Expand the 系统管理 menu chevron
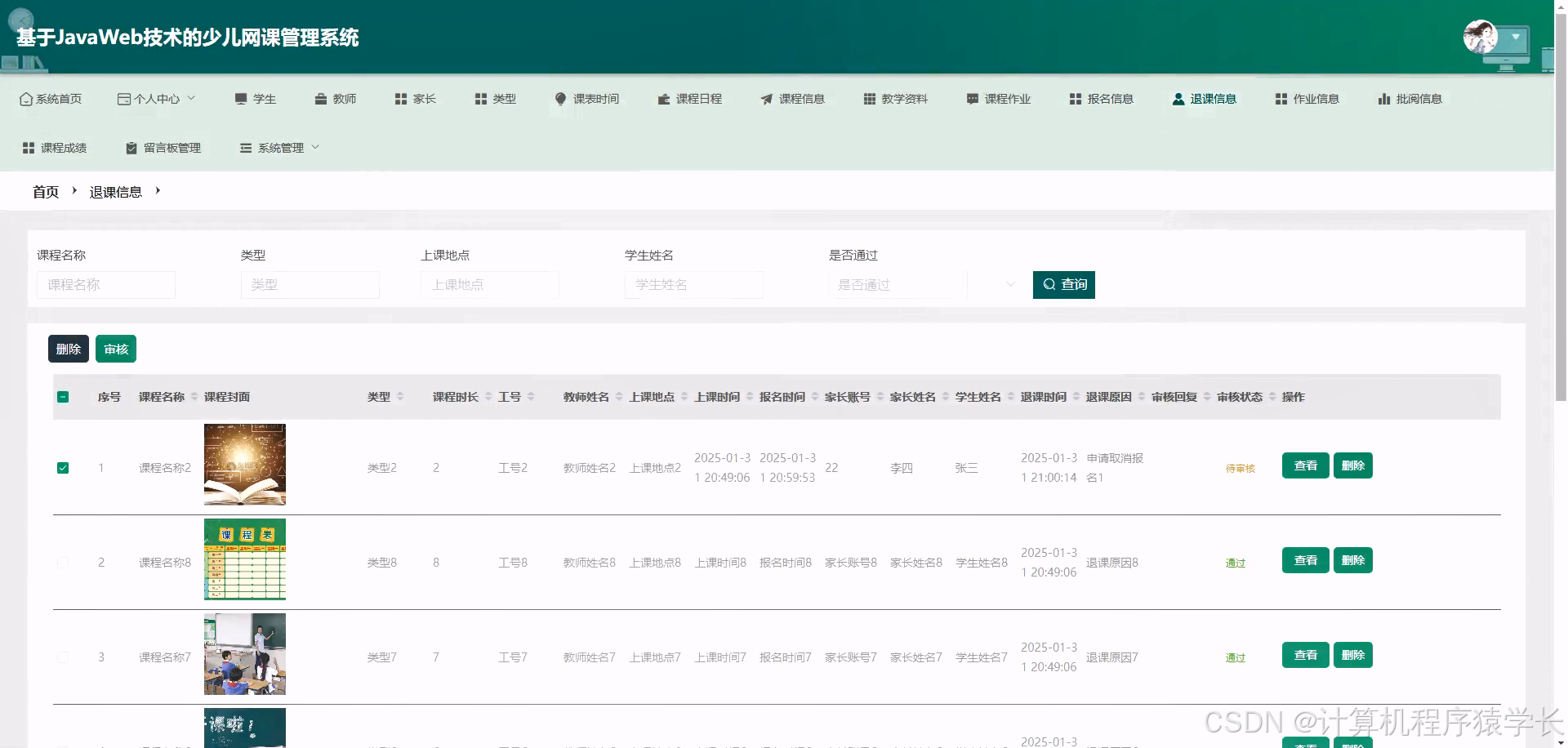The height and width of the screenshot is (748, 1568). (x=315, y=147)
